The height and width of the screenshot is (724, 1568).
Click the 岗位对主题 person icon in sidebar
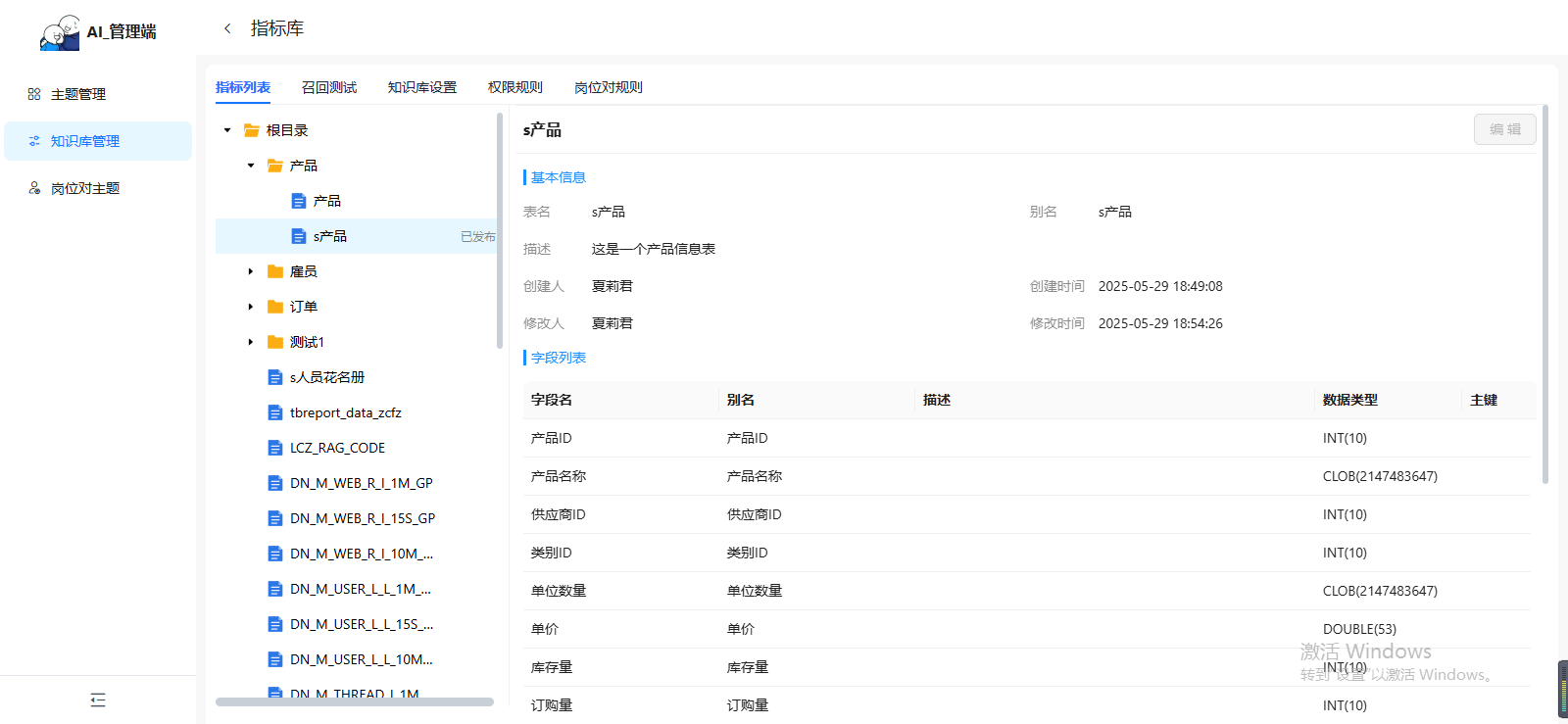[34, 188]
